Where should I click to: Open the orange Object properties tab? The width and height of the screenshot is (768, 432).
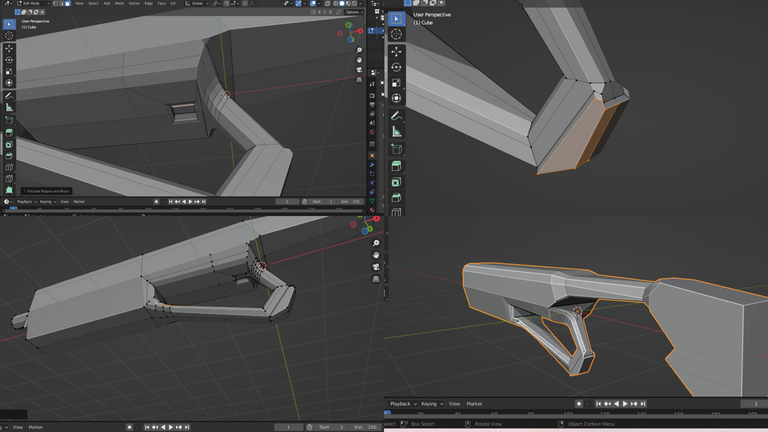coord(372,155)
